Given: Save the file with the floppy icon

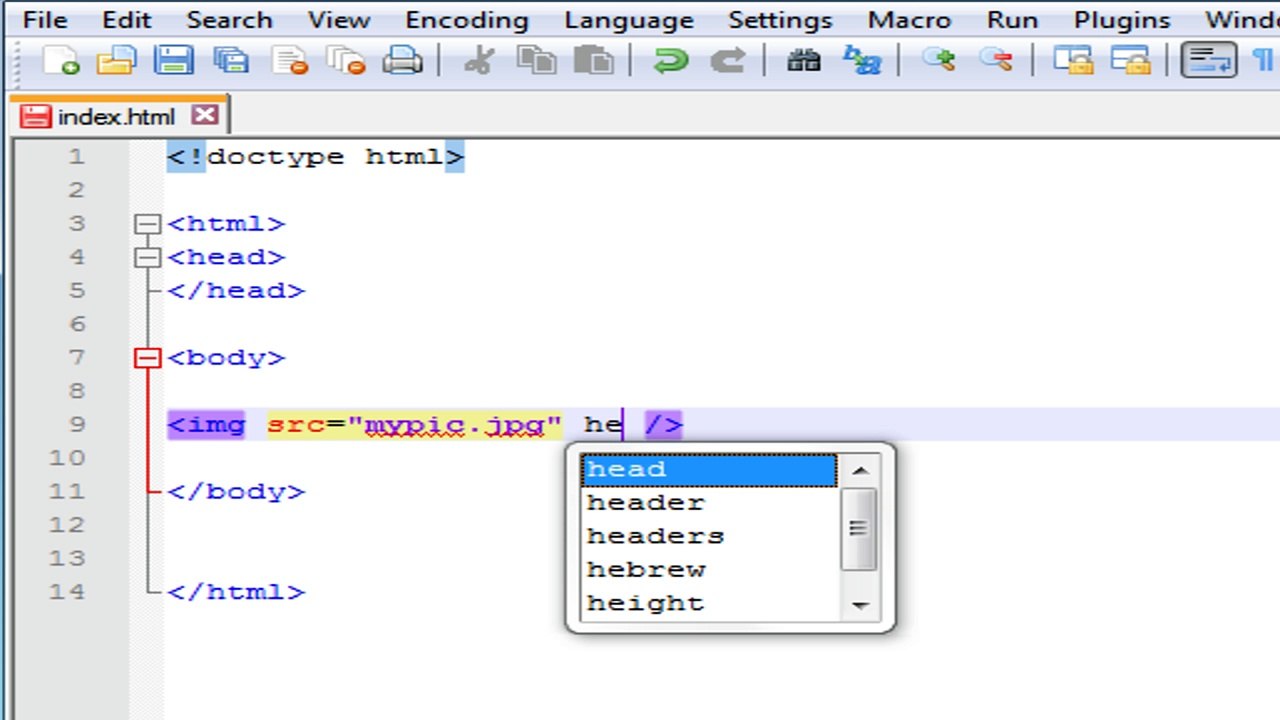Looking at the screenshot, I should pos(173,61).
